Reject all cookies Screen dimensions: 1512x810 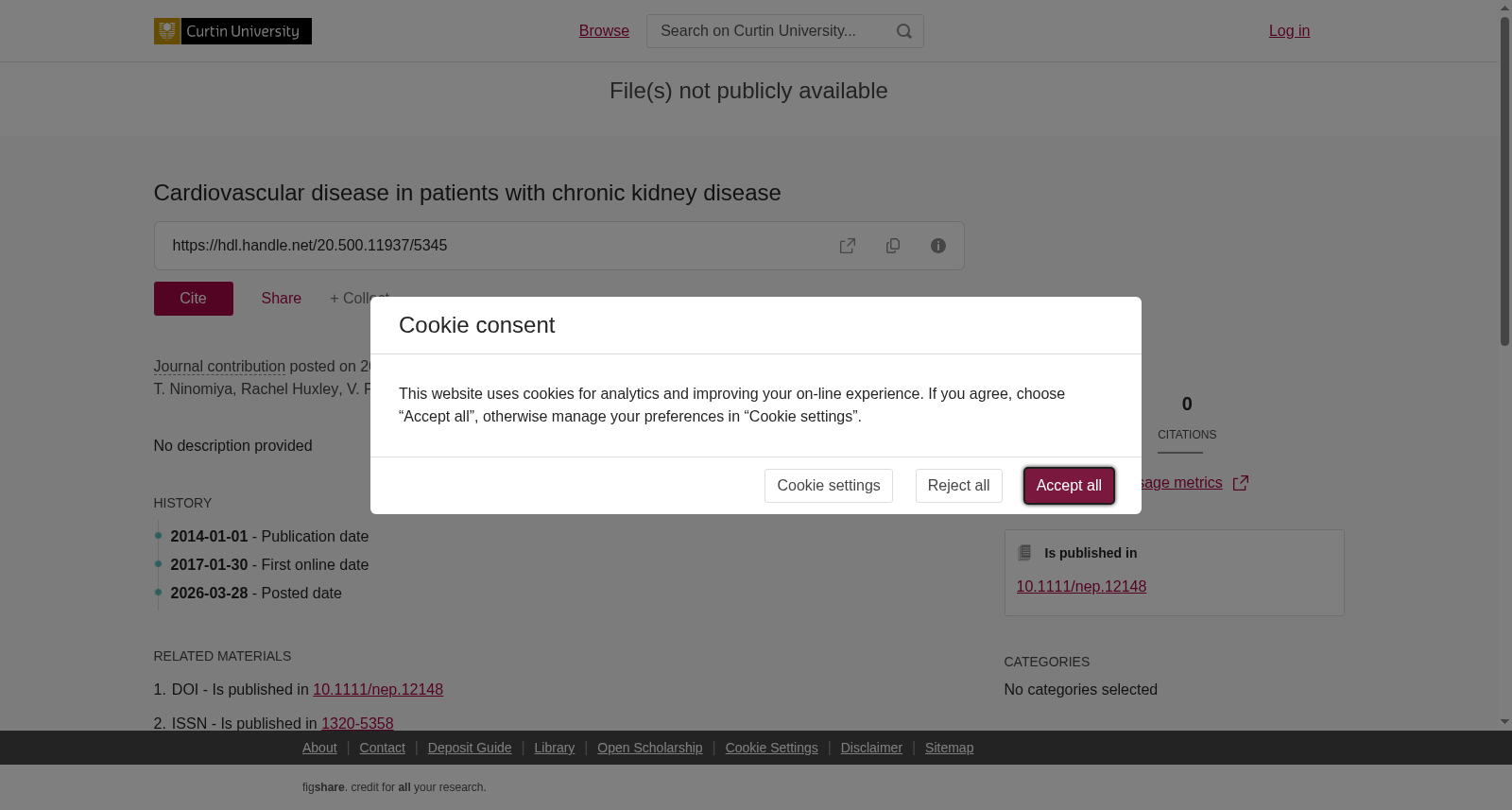click(958, 486)
